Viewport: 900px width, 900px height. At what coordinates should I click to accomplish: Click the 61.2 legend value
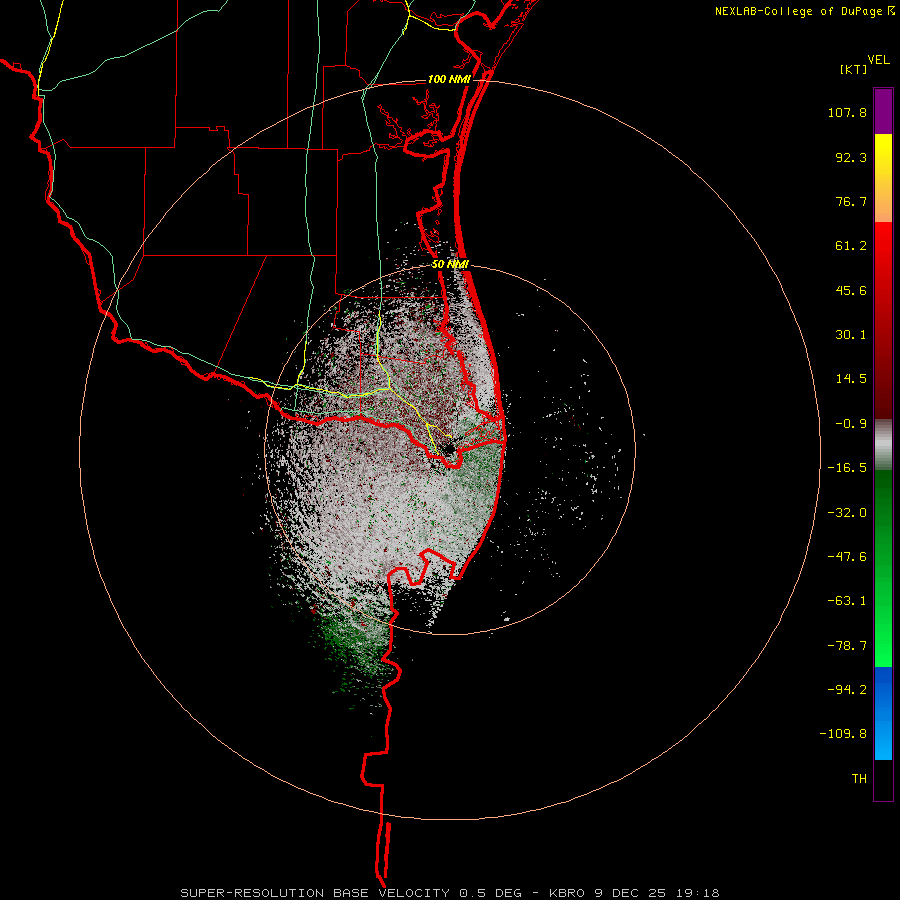click(851, 246)
